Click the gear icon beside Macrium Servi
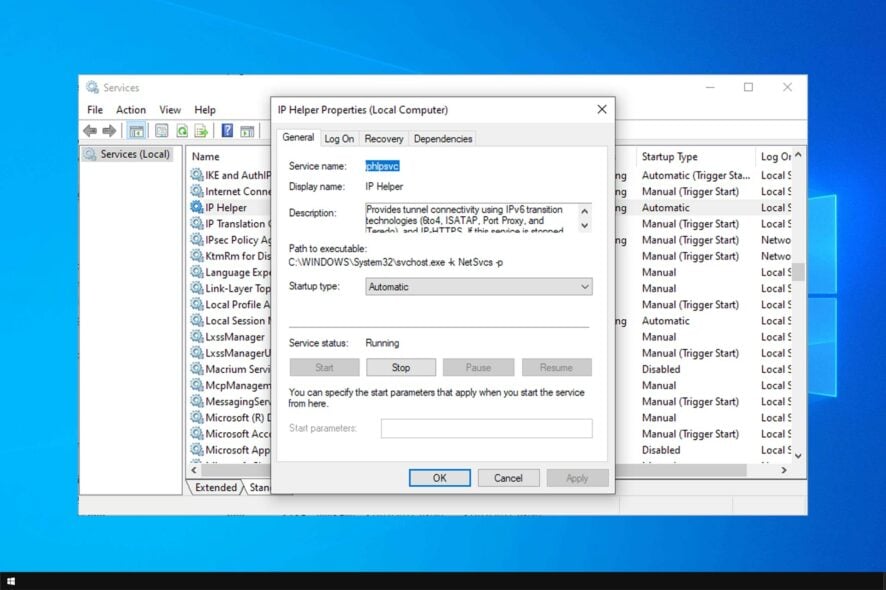This screenshot has width=886, height=590. tap(197, 368)
